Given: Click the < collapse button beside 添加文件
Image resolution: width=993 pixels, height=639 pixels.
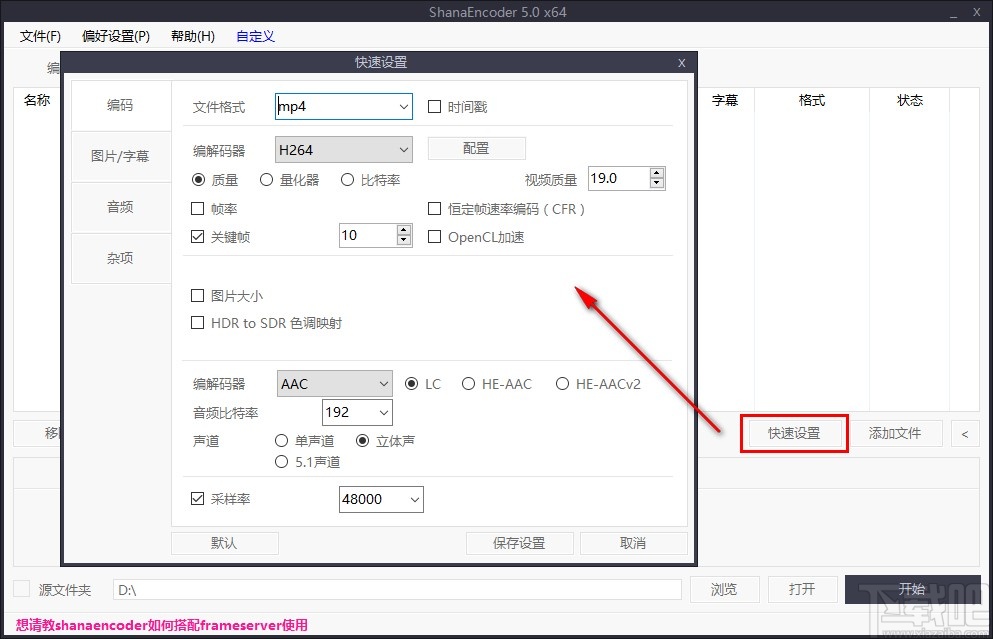Looking at the screenshot, I should click(965, 434).
